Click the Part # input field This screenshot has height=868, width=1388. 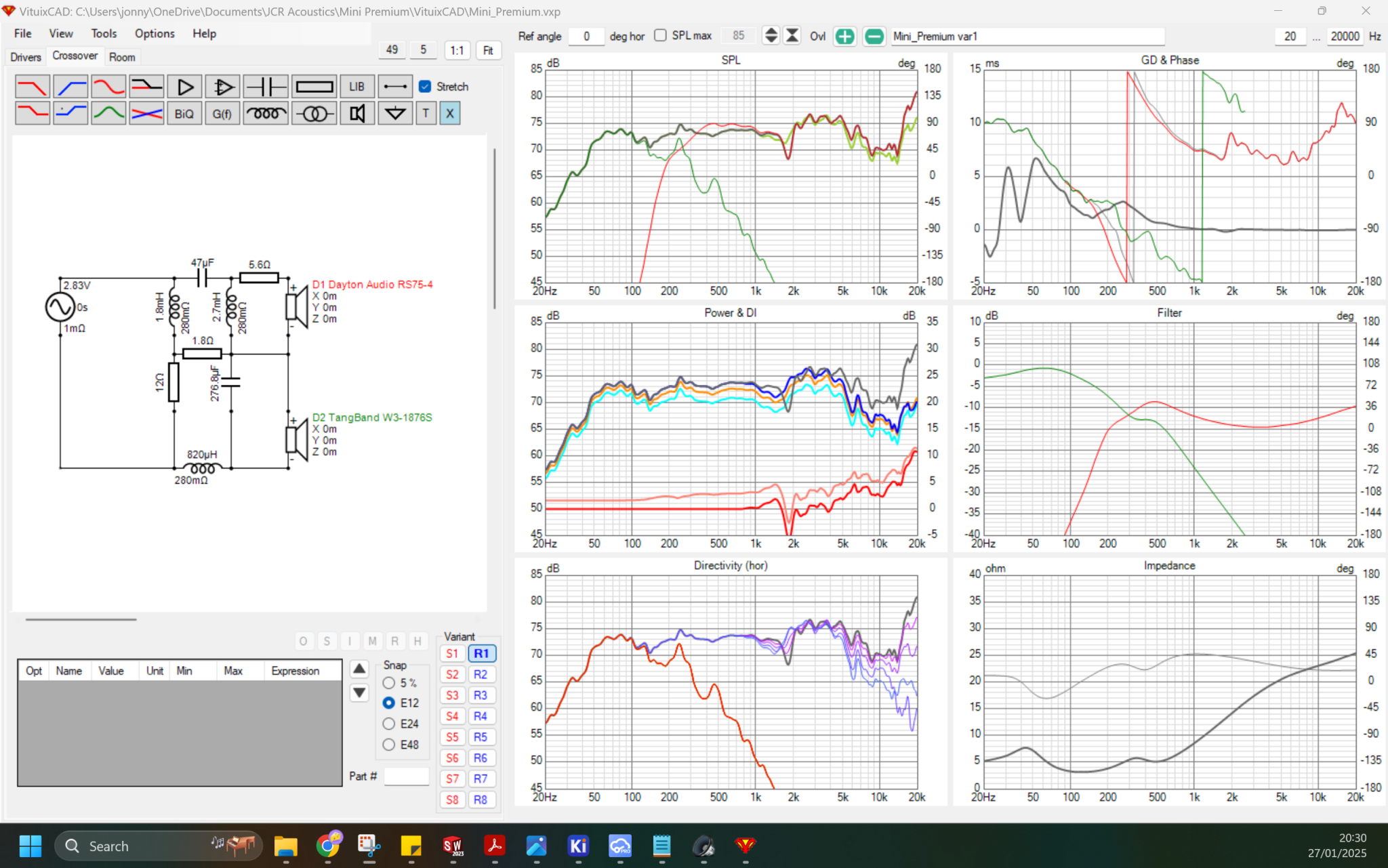(x=407, y=777)
